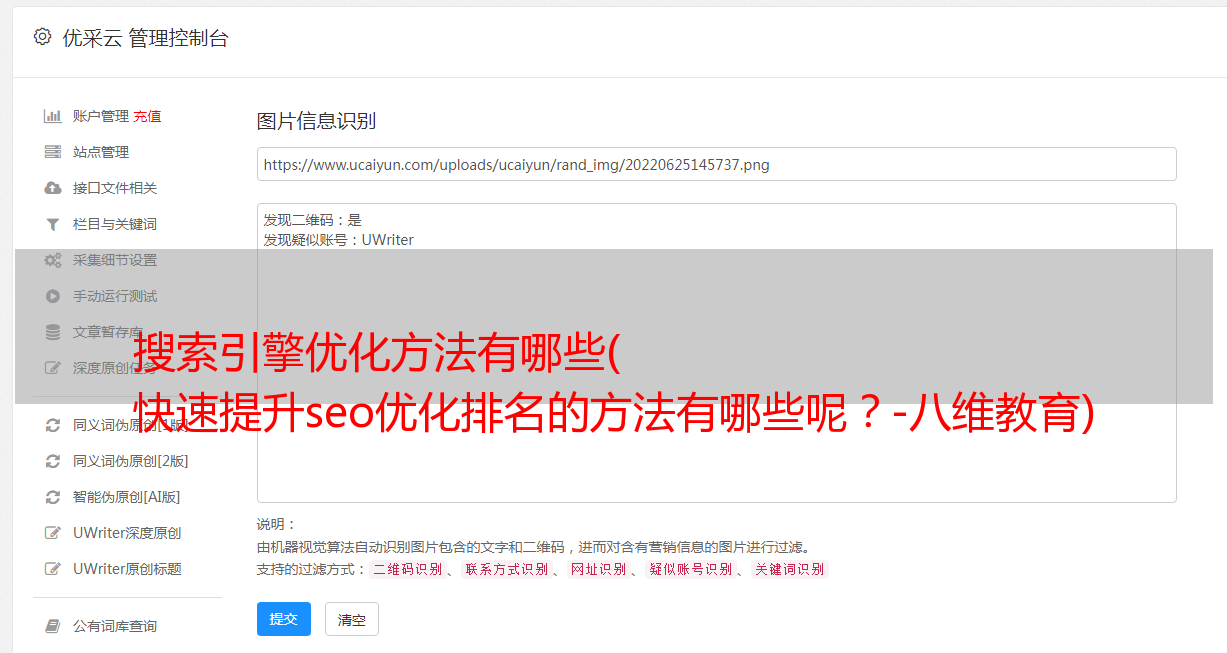Click the 清空 button
The width and height of the screenshot is (1227, 653).
pos(352,619)
